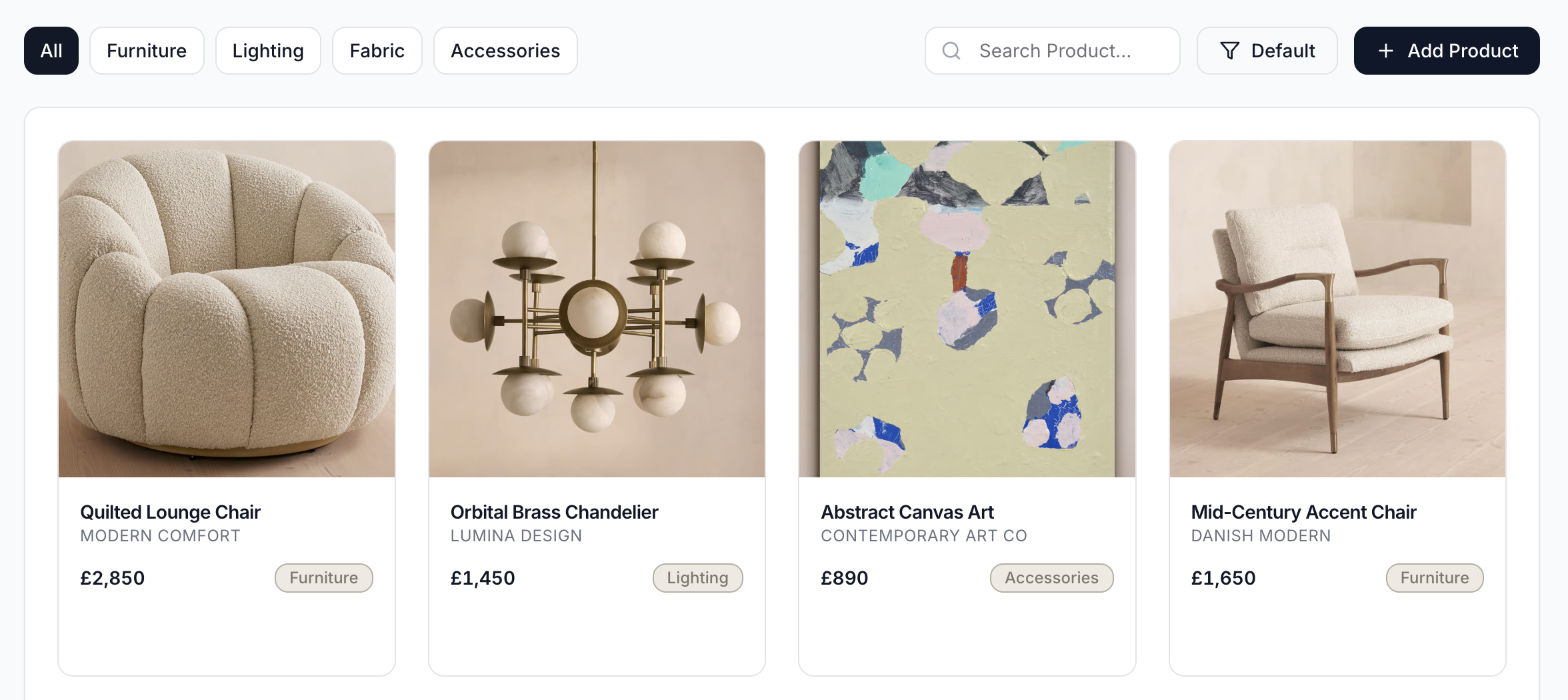Open the filter funnel icon next to Default
Screen dimensions: 1568x700
pos(1230,50)
